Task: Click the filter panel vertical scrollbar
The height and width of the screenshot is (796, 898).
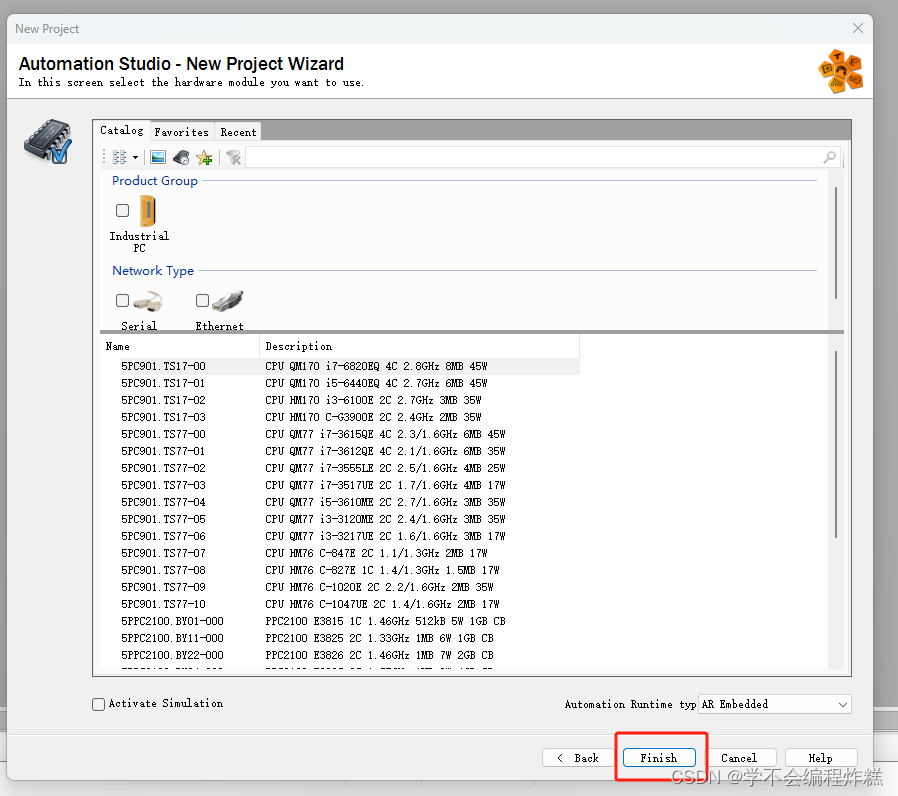Action: 836,243
